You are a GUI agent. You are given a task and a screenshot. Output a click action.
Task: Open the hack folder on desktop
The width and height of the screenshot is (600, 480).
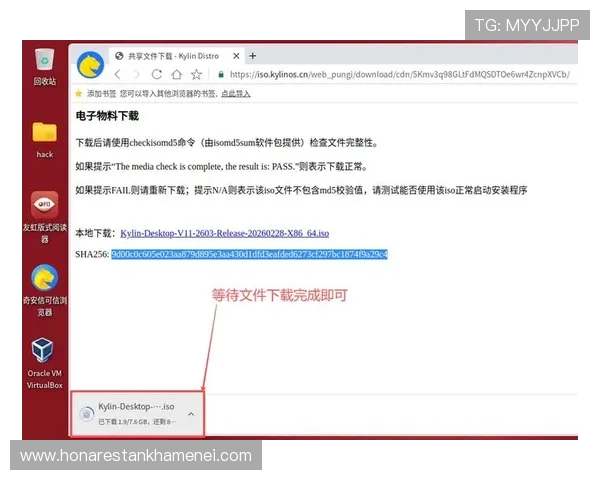[x=45, y=140]
